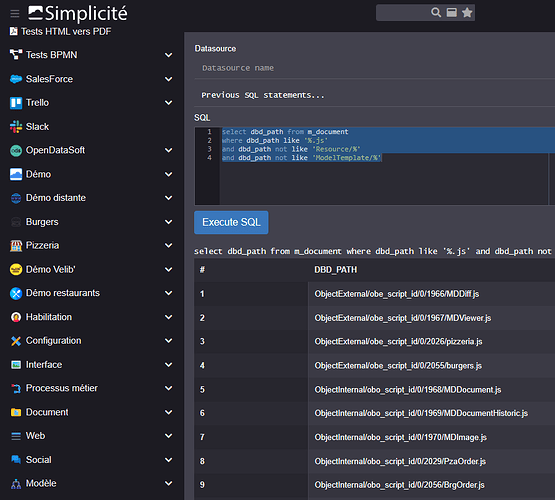
Task: Click the Datasource name input field
Action: click(x=374, y=68)
